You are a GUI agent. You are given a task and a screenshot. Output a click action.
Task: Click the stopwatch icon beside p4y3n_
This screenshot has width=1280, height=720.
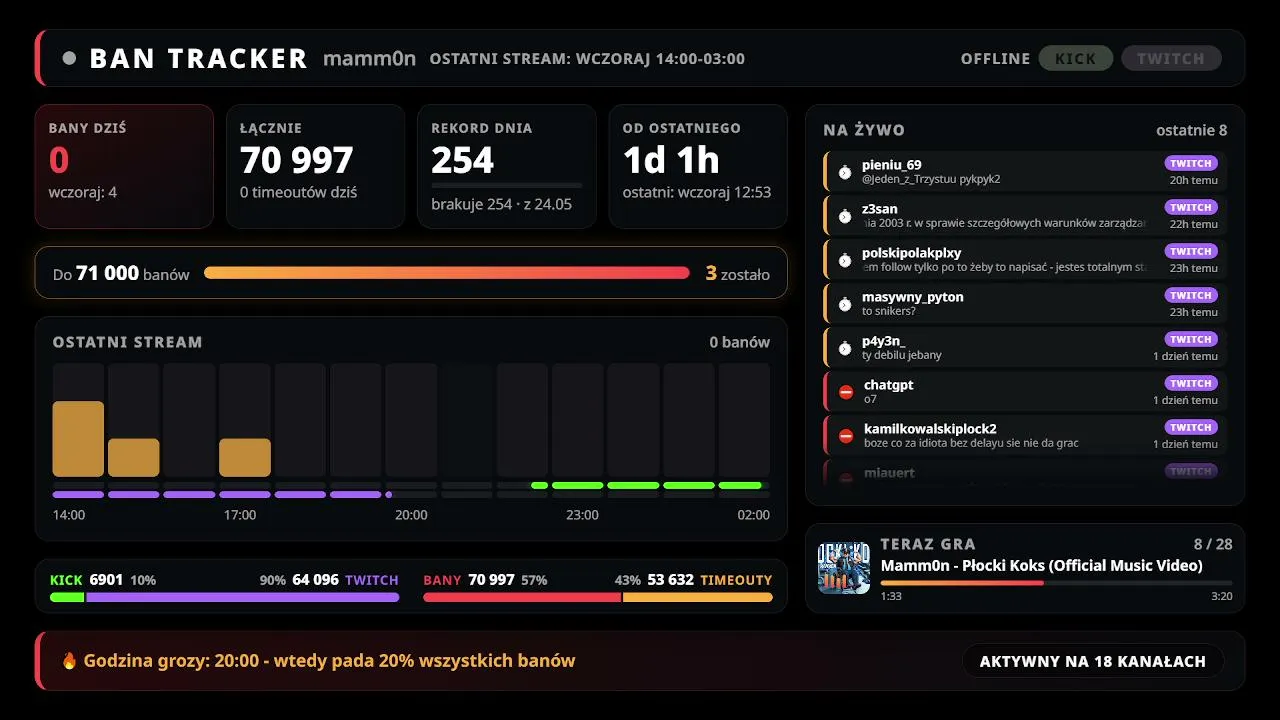[x=845, y=348]
